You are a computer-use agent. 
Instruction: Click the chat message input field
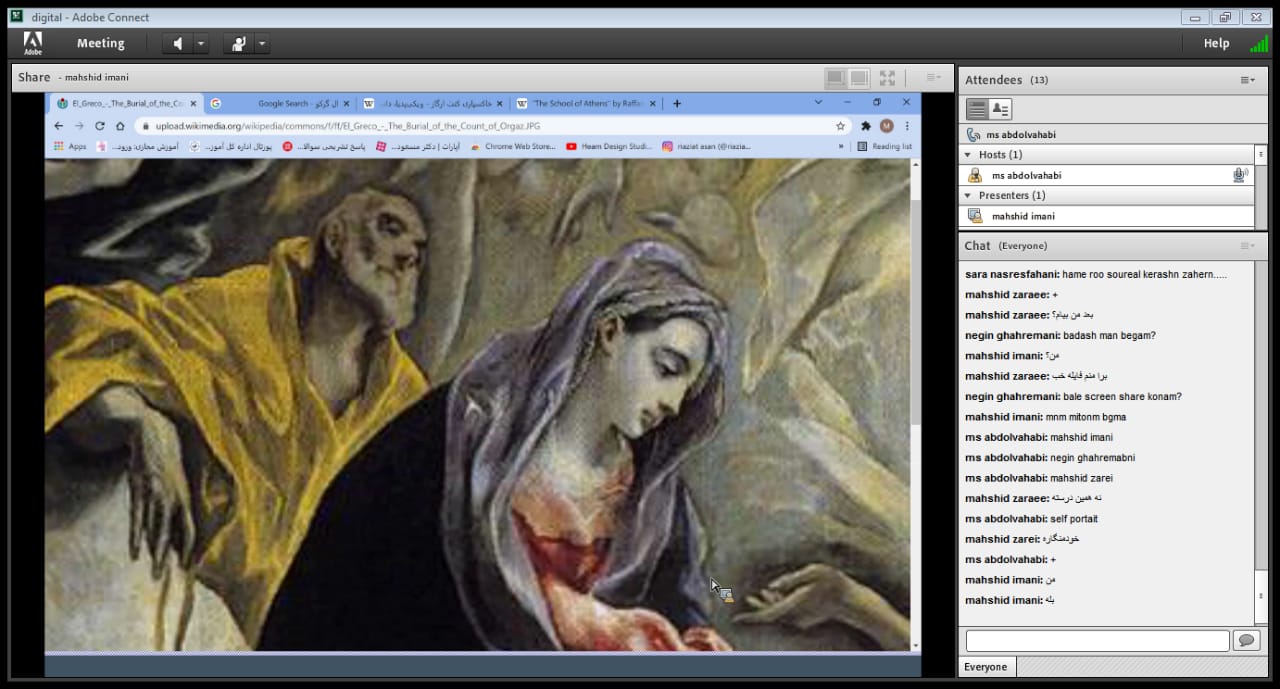(1097, 640)
